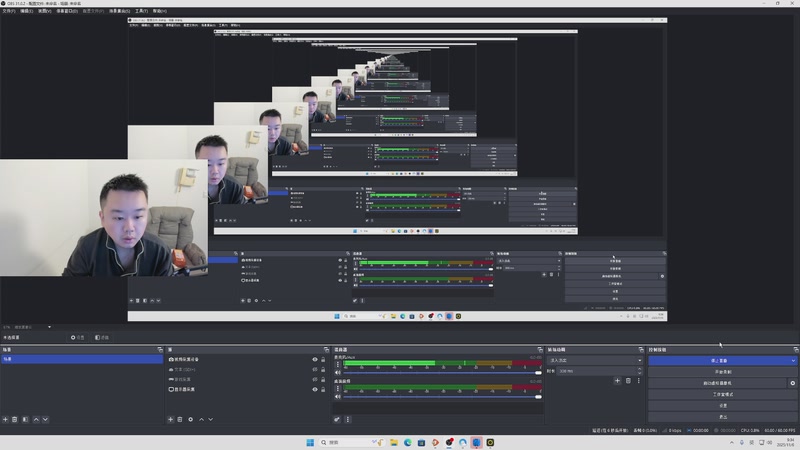
Task: Open the scene transition type dropdown
Action: [x=595, y=360]
